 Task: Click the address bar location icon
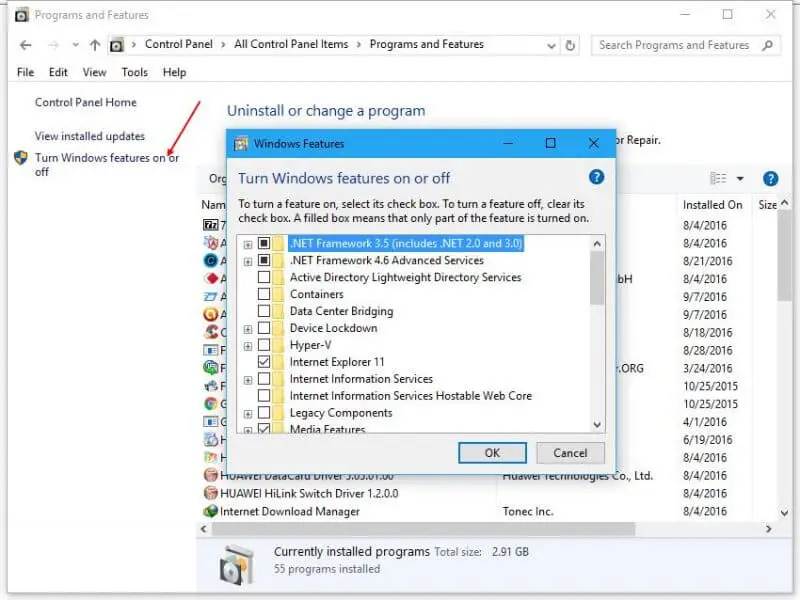(116, 45)
